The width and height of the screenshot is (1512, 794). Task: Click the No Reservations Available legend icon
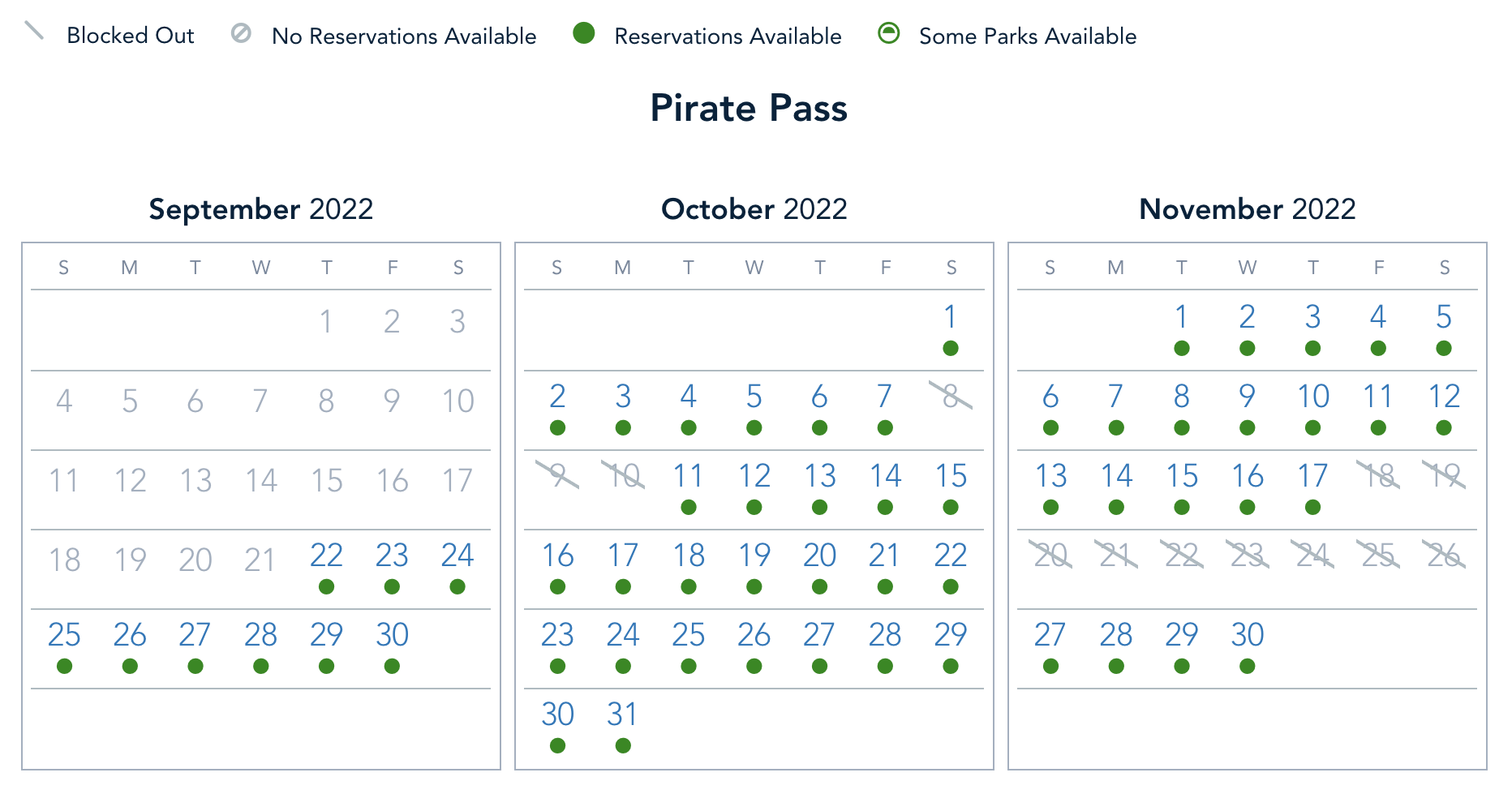pyautogui.click(x=241, y=33)
